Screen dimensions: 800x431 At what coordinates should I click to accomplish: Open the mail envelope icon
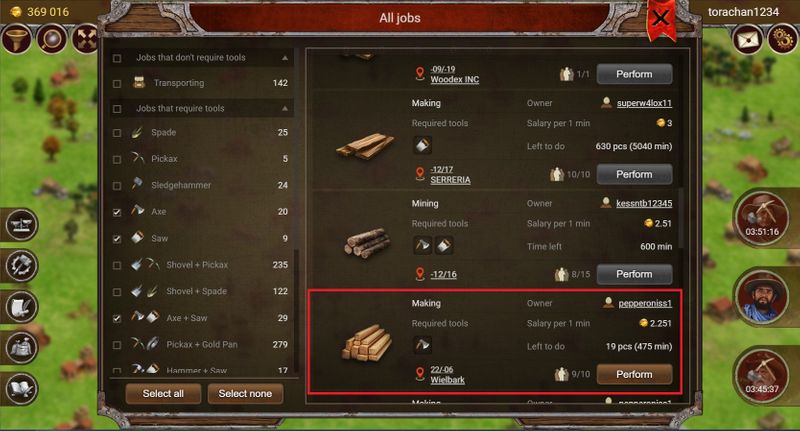747,39
